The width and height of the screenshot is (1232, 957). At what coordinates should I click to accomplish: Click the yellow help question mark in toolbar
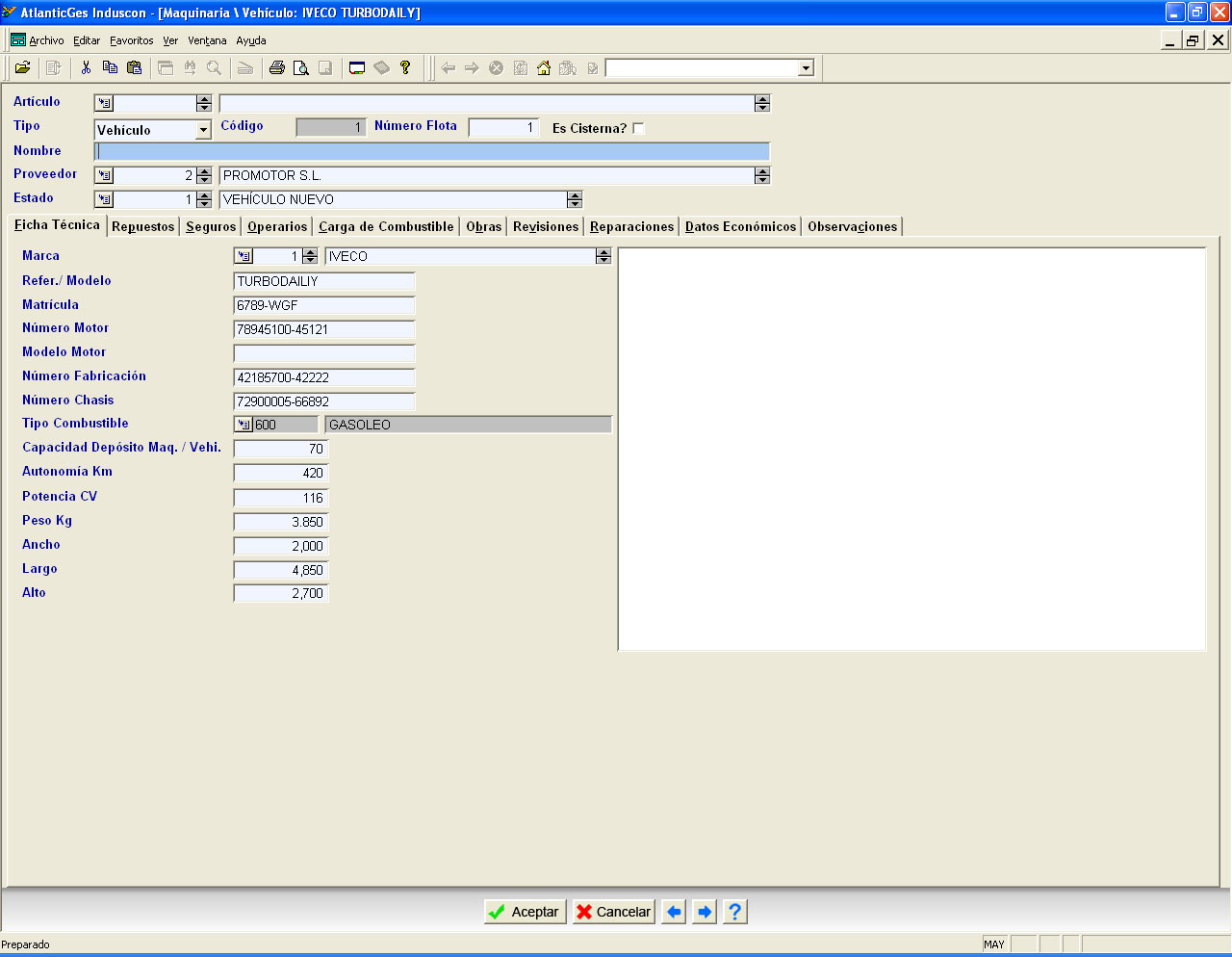405,67
